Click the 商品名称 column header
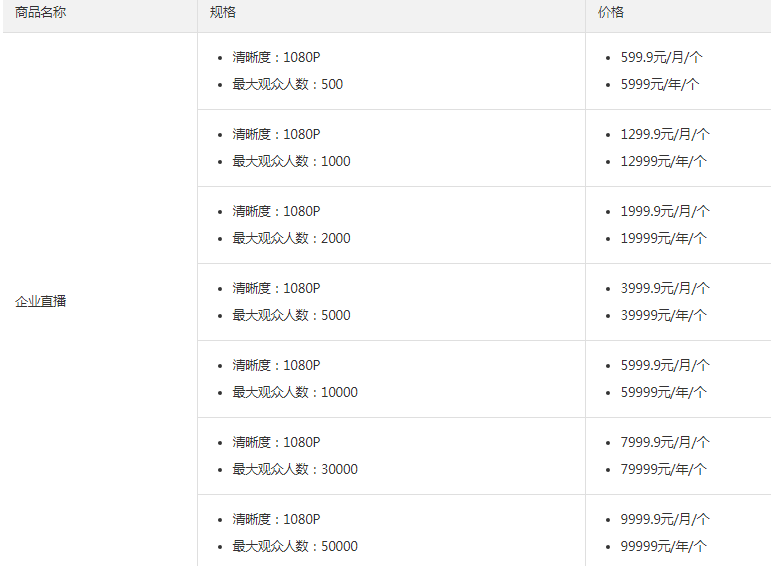This screenshot has width=771, height=566. [x=40, y=12]
